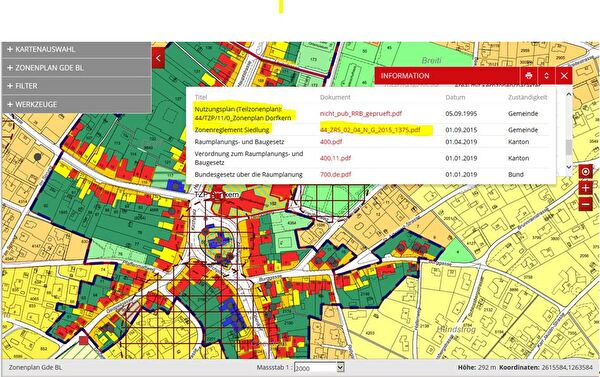This screenshot has width=600, height=377.
Task: Open the 400.pdf document link
Action: (331, 142)
